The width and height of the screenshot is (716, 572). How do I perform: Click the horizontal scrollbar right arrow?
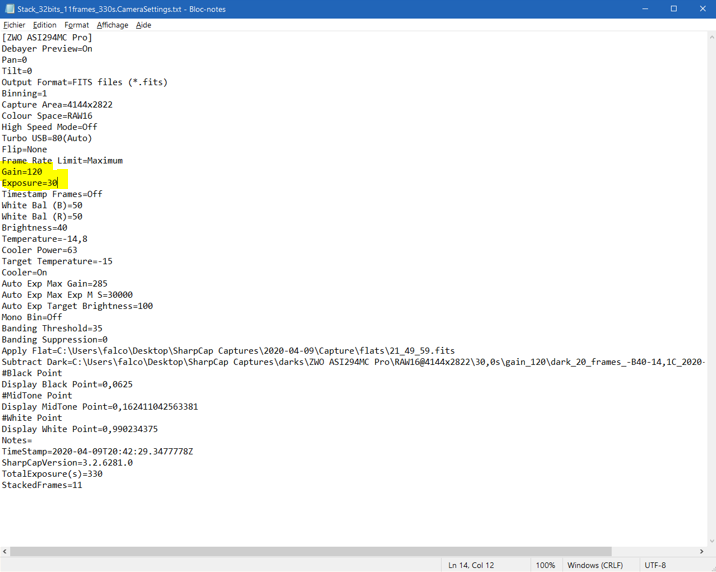[x=701, y=551]
